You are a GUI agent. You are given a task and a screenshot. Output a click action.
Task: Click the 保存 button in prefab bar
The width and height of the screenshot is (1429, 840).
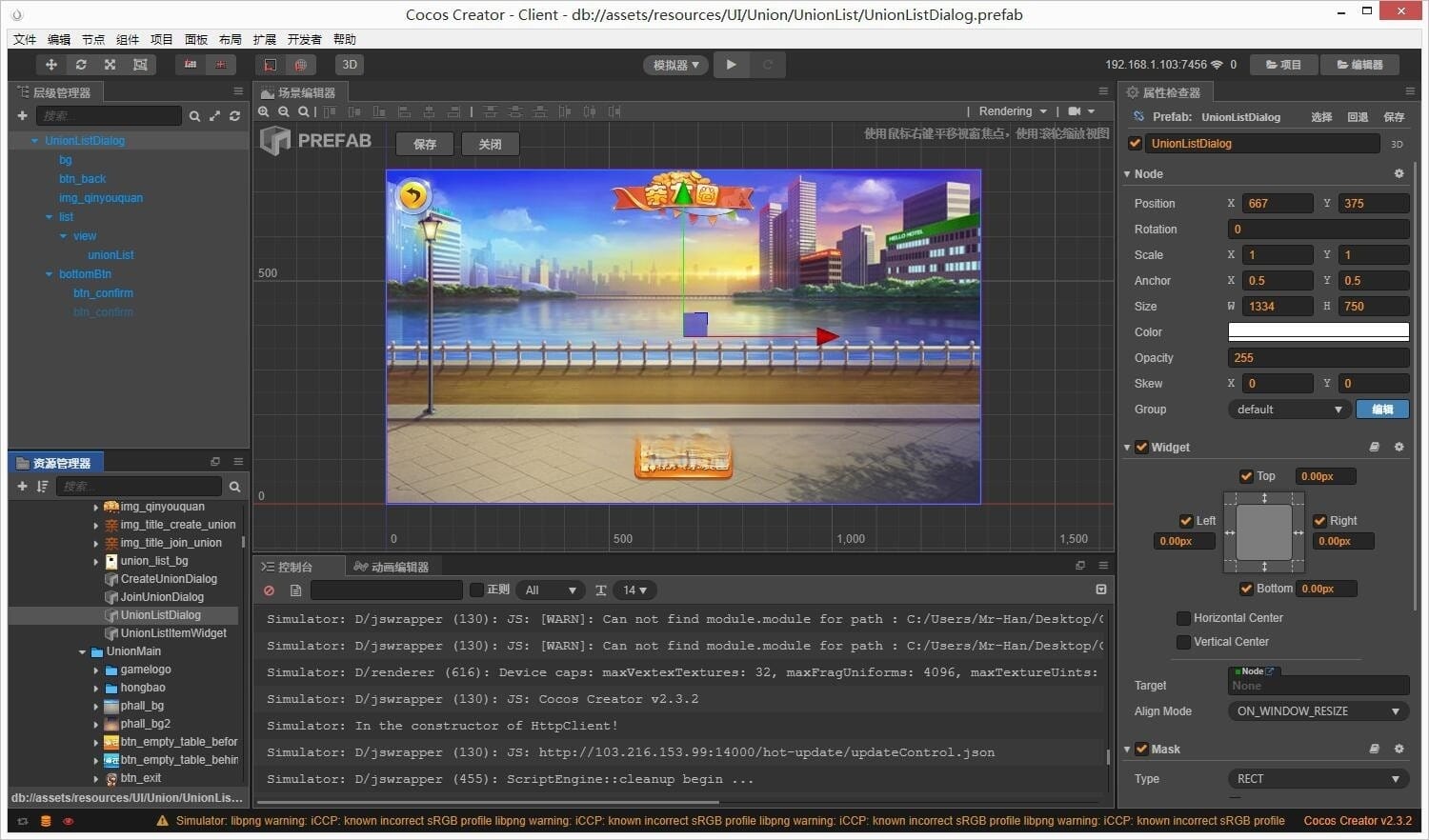425,144
